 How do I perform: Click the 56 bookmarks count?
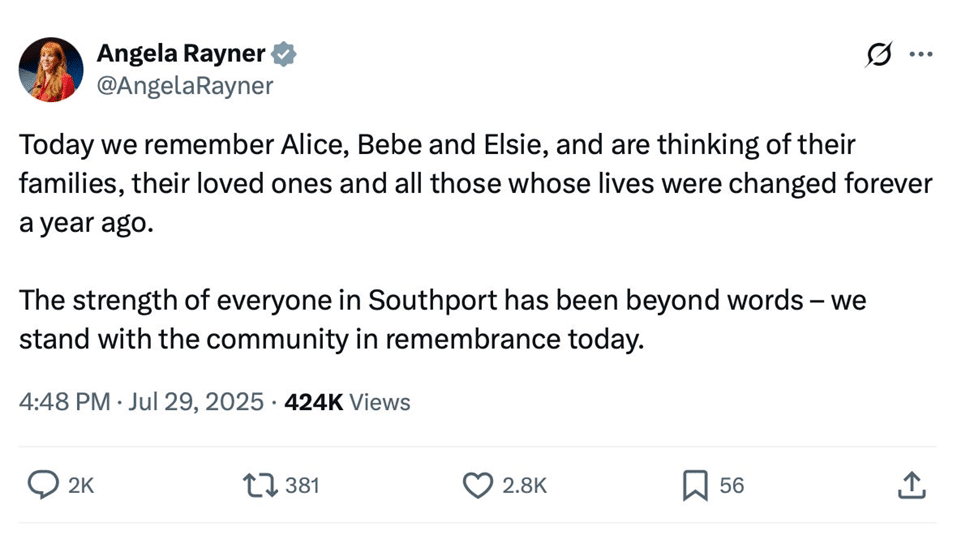pyautogui.click(x=732, y=486)
